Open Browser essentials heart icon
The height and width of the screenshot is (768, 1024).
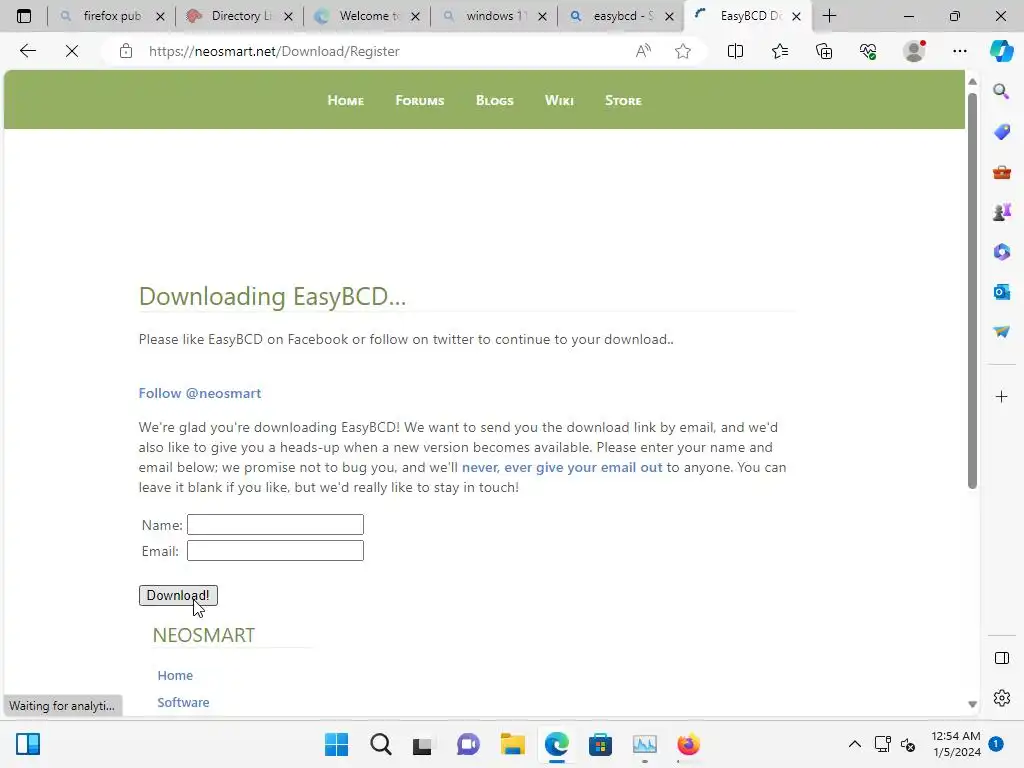click(x=868, y=51)
